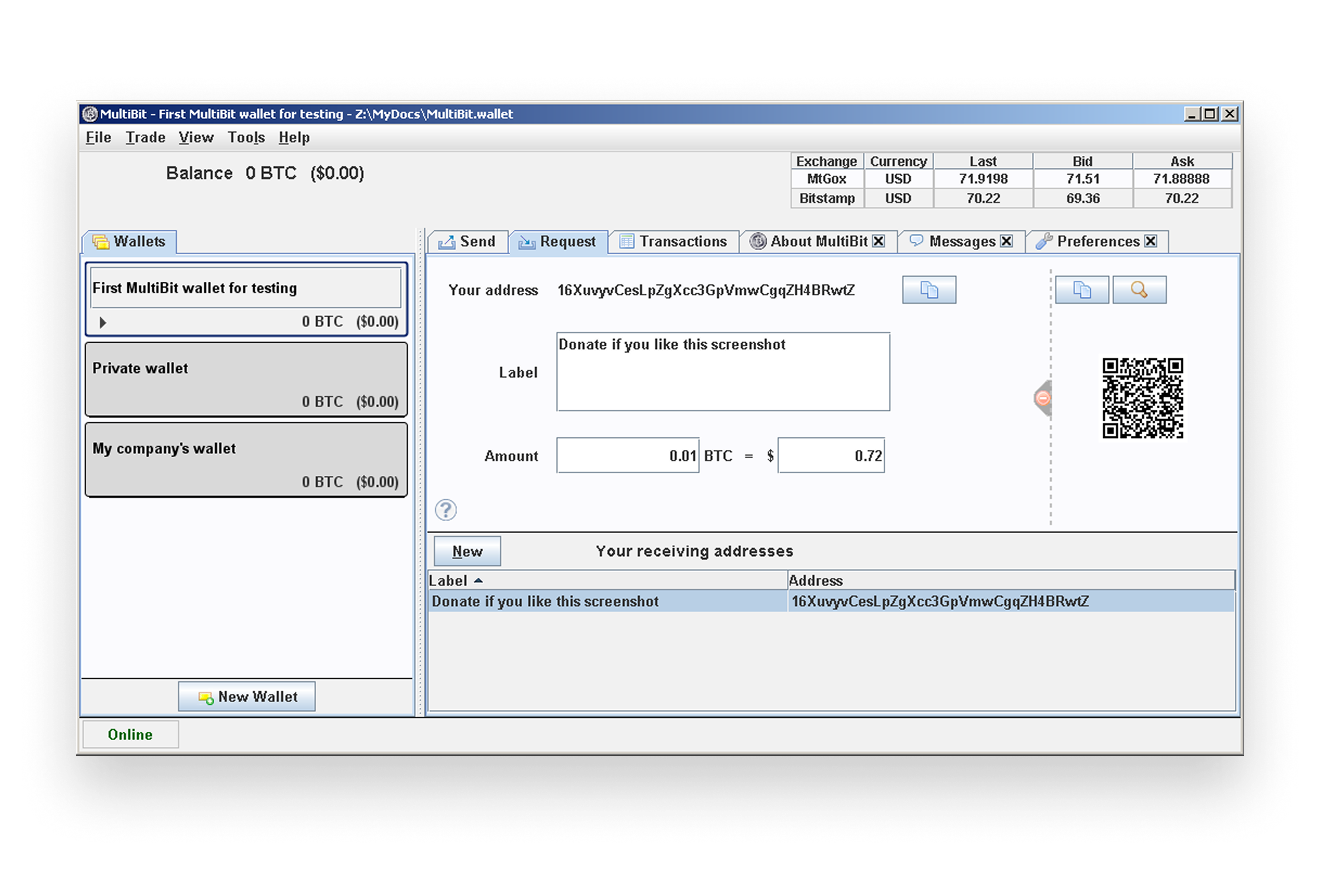Image resolution: width=1320 pixels, height=888 pixels.
Task: Sort by Address column header
Action: coord(1011,580)
